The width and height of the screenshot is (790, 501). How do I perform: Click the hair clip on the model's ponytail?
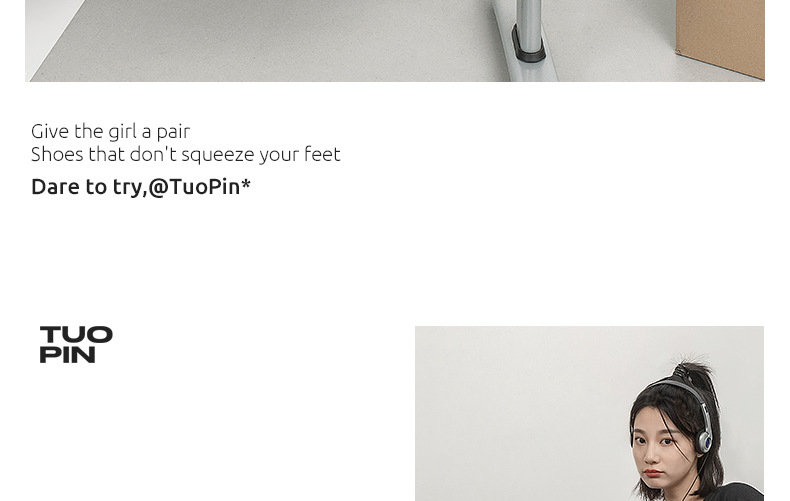tap(684, 373)
